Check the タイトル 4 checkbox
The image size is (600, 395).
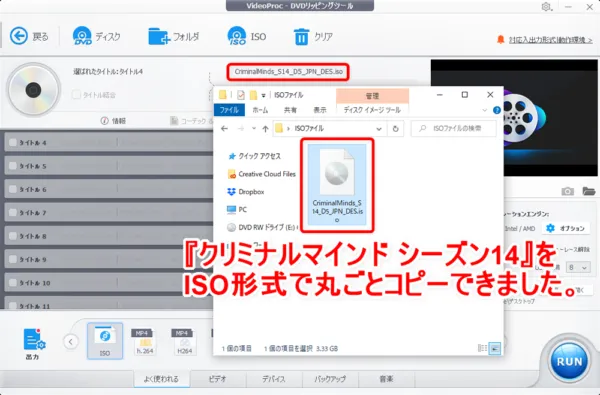tap(13, 142)
